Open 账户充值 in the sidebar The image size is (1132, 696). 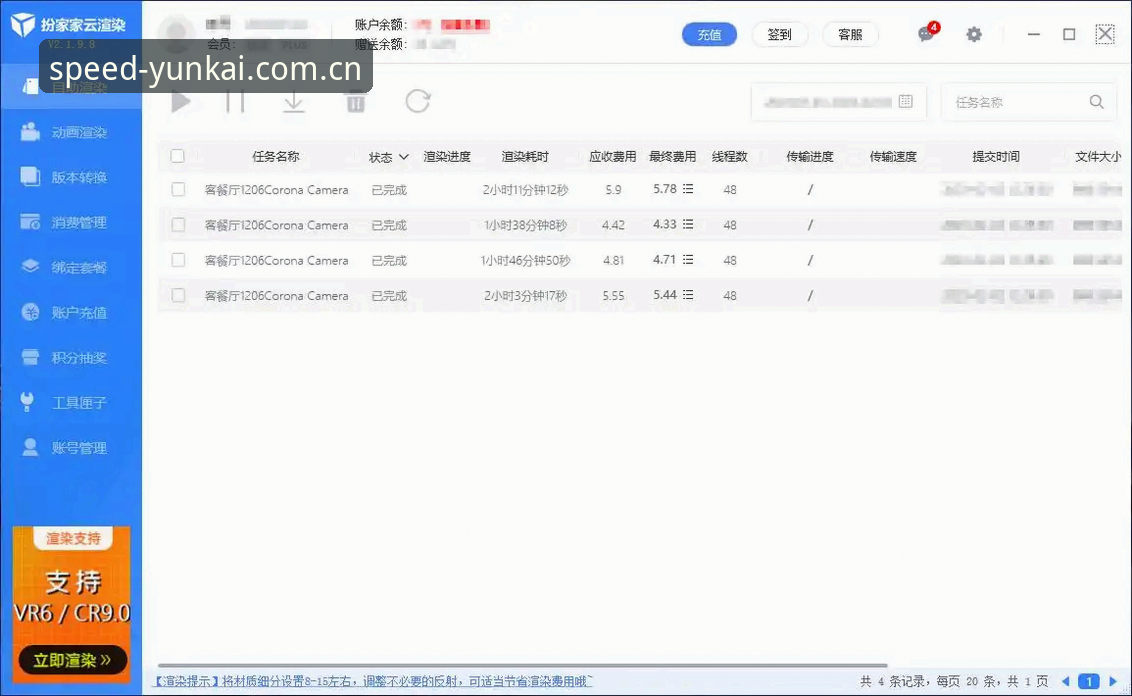click(71, 313)
